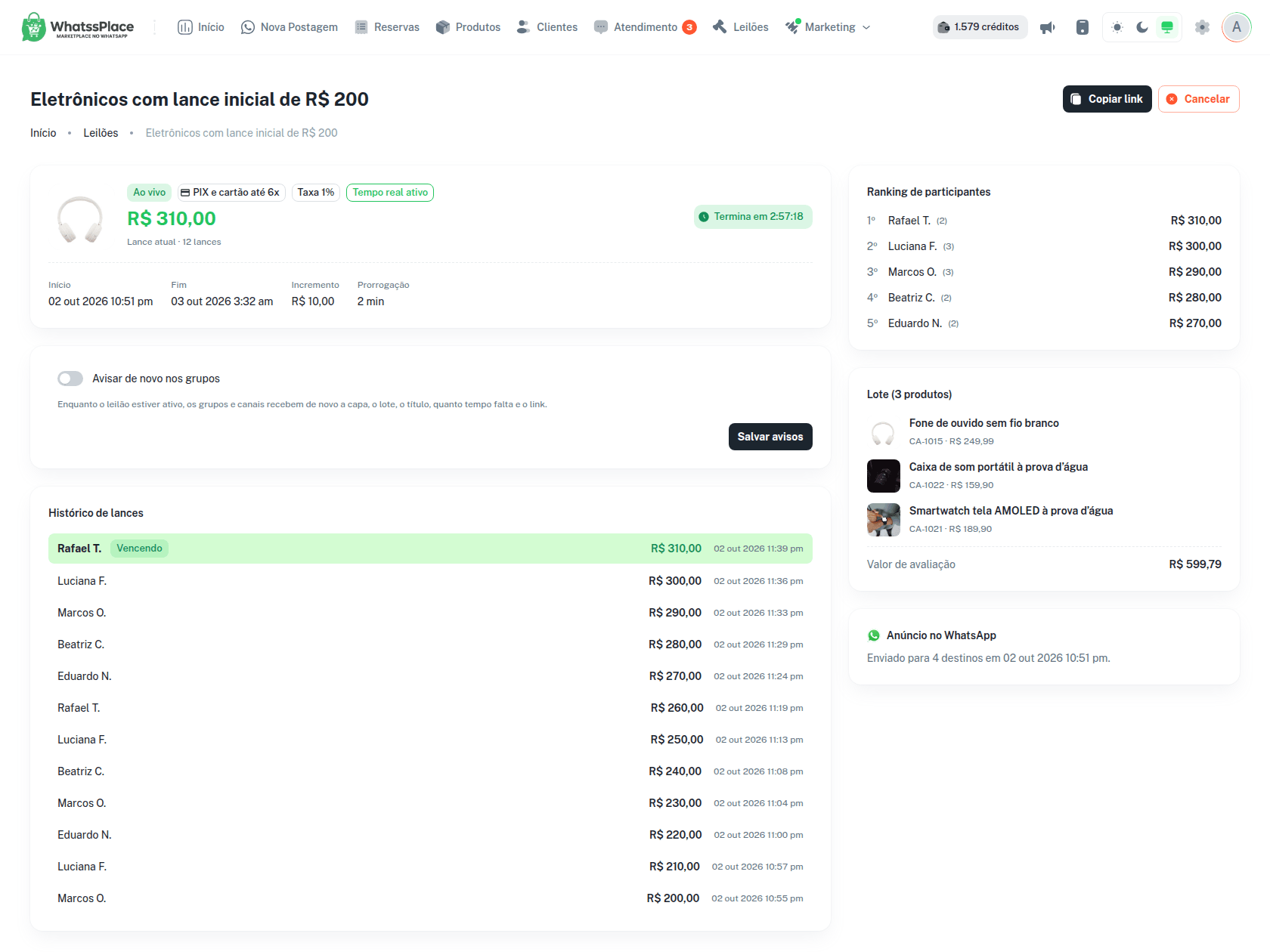Open the mobile device icon in header
This screenshot has width=1270, height=952.
point(1083,27)
